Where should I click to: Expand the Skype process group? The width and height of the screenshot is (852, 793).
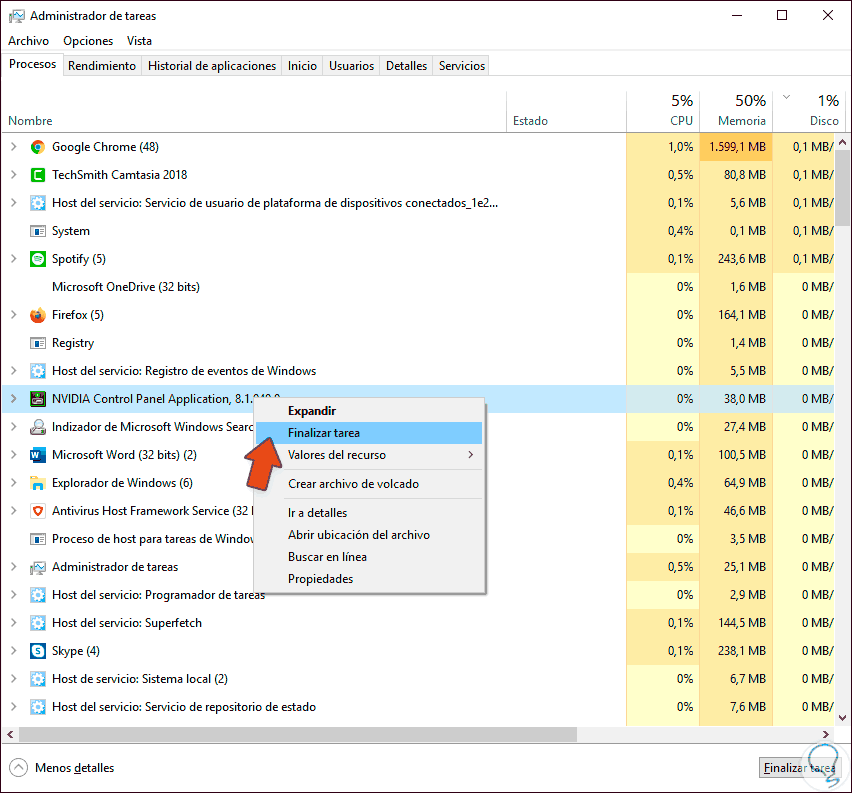pyautogui.click(x=14, y=651)
